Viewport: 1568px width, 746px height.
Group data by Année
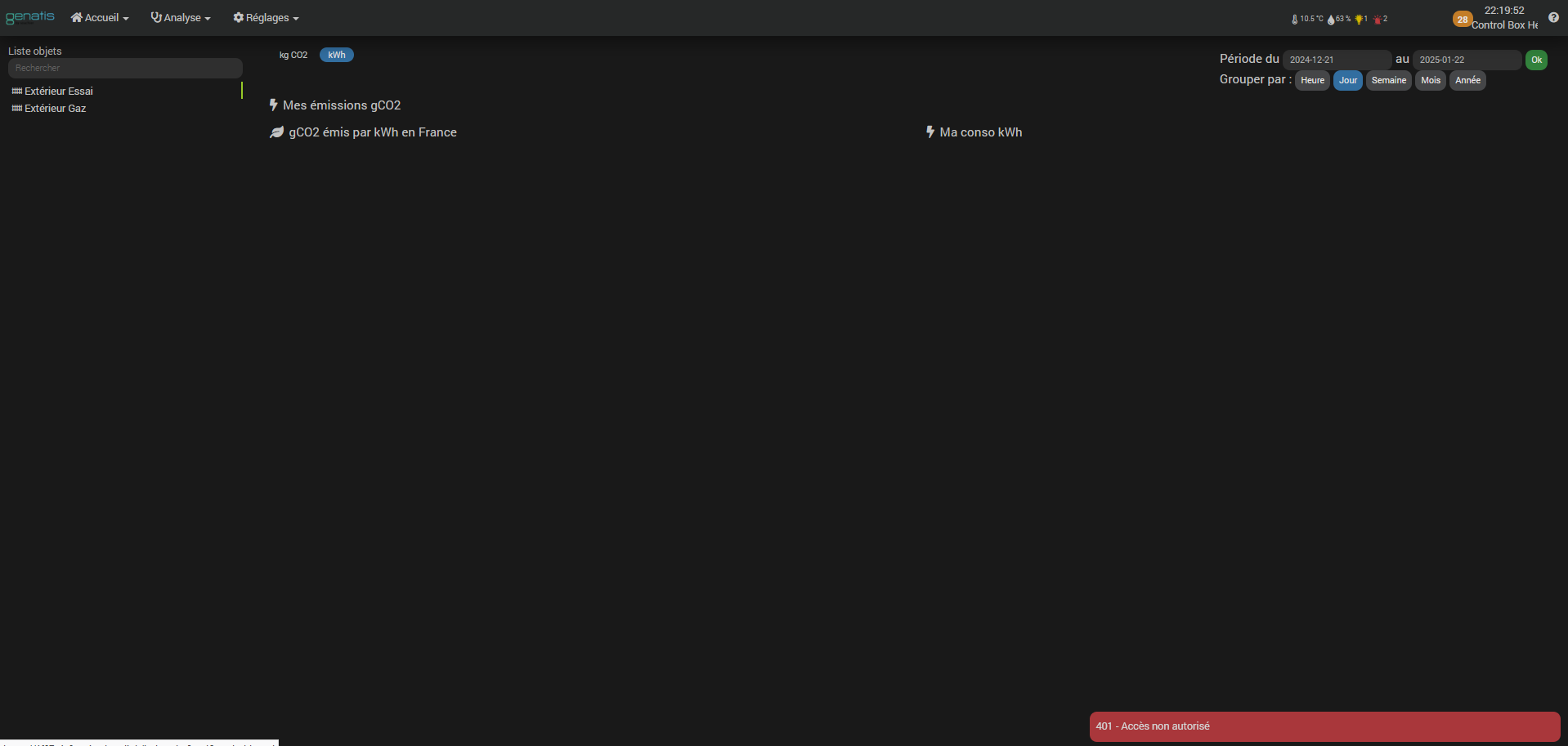tap(1467, 80)
